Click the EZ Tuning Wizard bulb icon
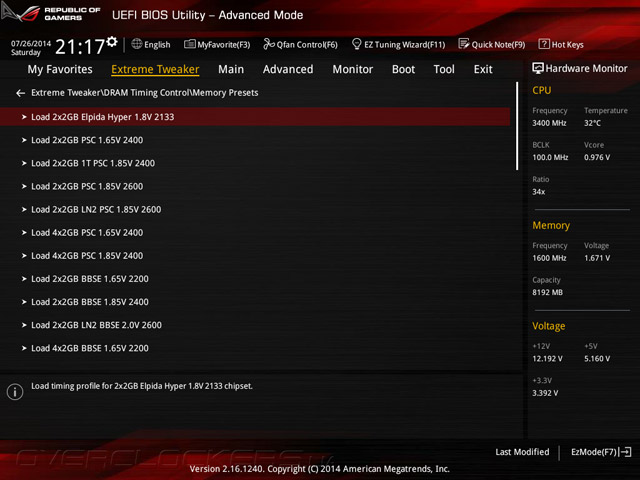This screenshot has height=480, width=640. point(356,44)
